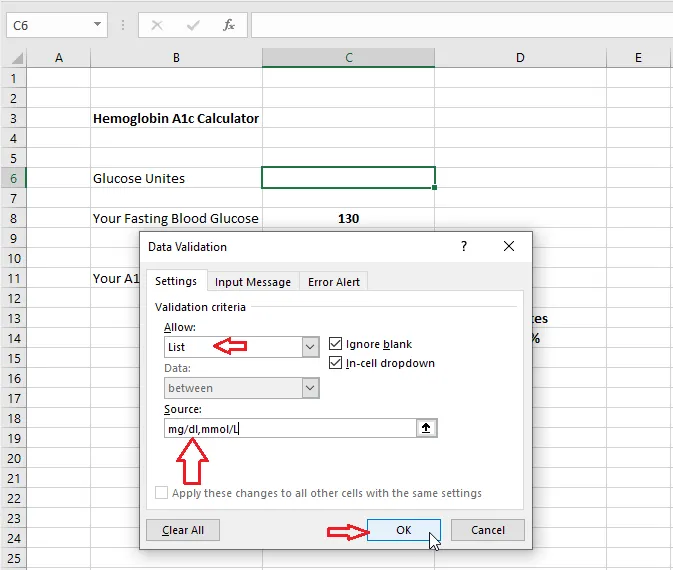Screen dimensions: 673x570
Task: Select row 8 header
Action: 13,218
